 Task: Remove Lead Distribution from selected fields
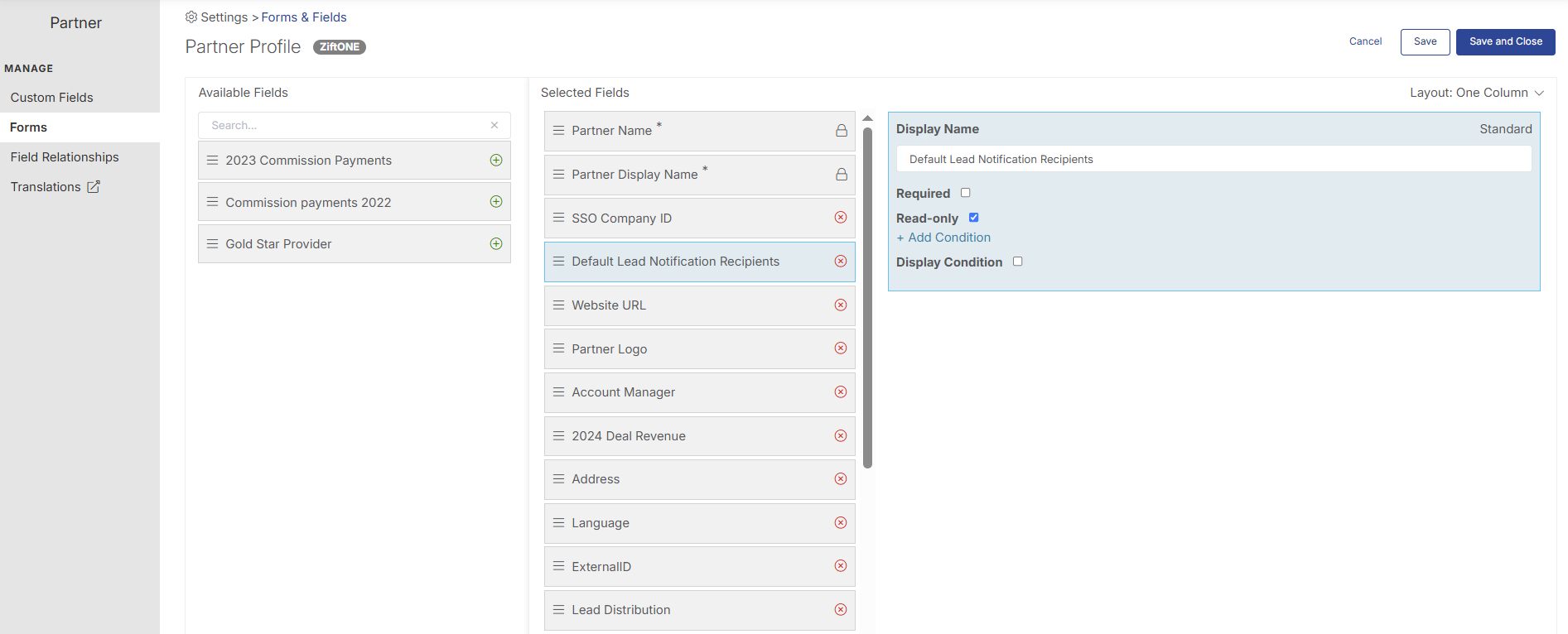(x=841, y=609)
